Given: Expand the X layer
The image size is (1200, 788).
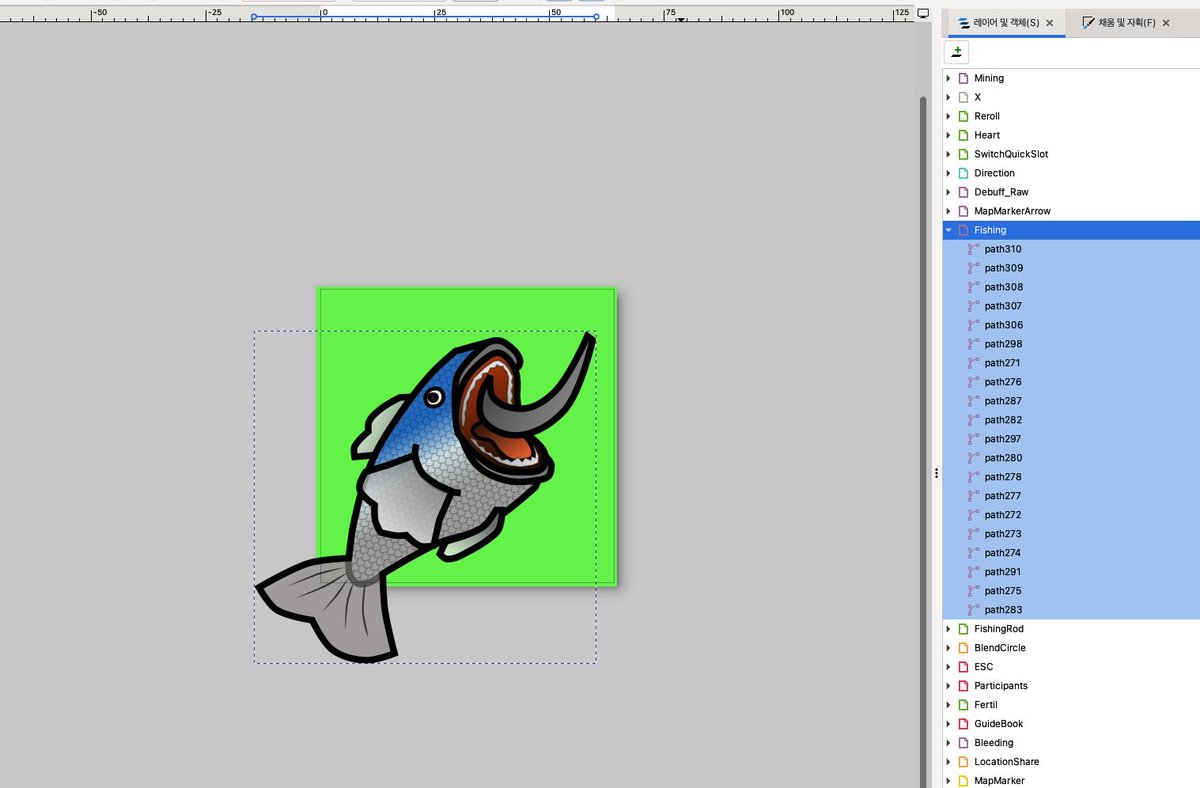Looking at the screenshot, I should [948, 97].
